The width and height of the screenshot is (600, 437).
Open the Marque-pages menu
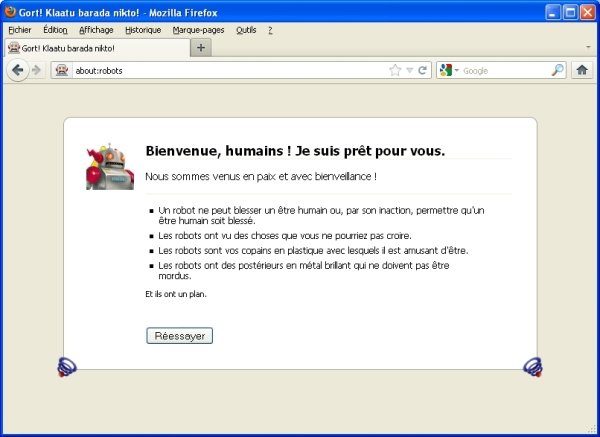198,30
